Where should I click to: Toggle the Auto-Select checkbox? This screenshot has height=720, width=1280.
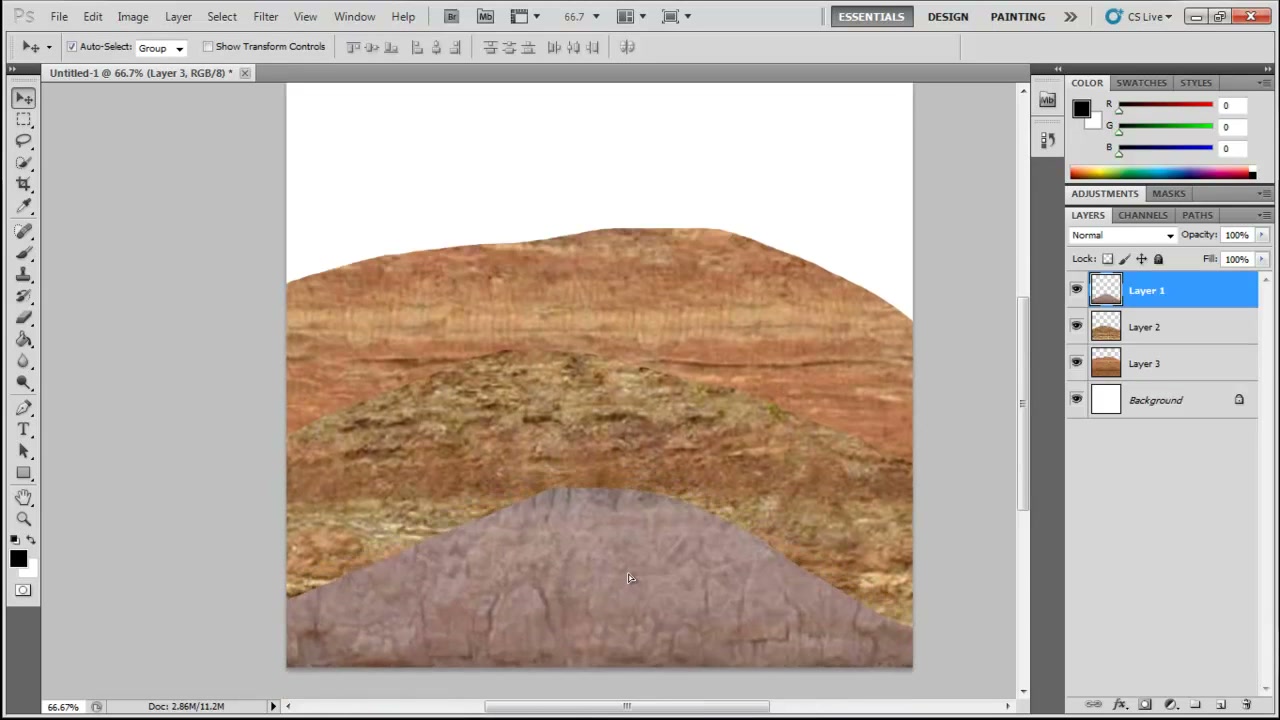[x=72, y=47]
